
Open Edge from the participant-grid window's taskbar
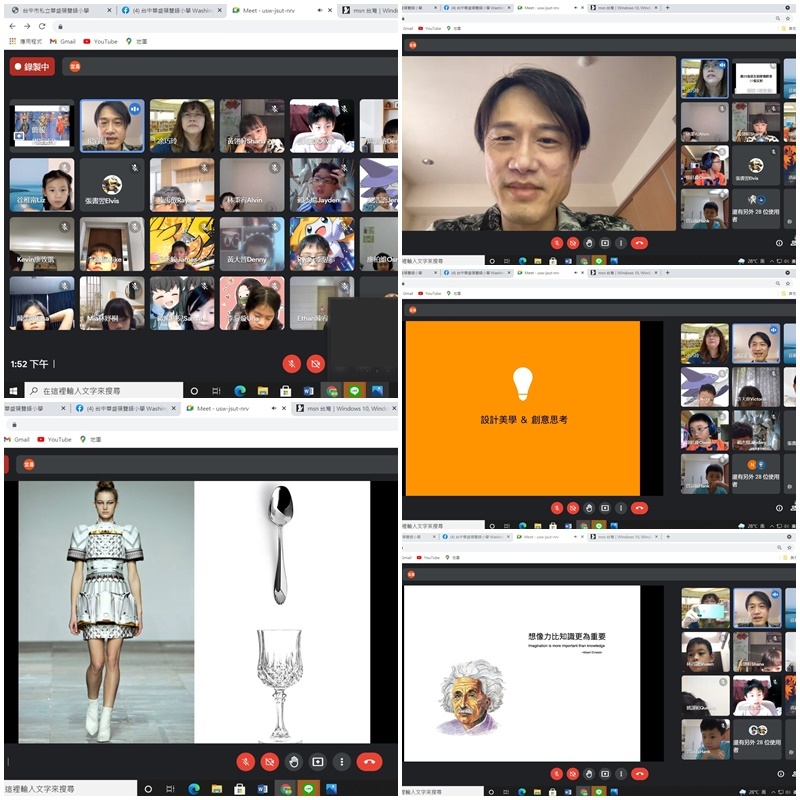click(240, 391)
